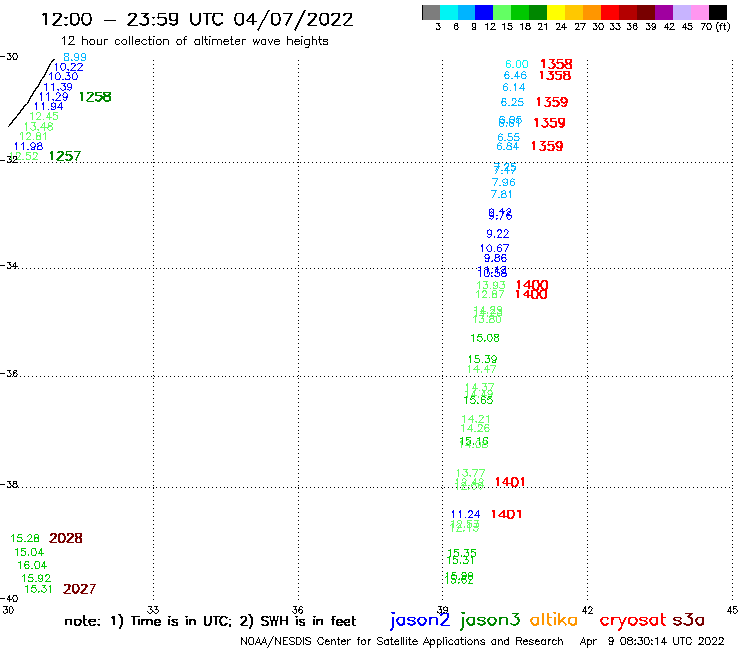Click the 8.99 wave height value
Viewport: 740px width, 650px height.
click(75, 57)
